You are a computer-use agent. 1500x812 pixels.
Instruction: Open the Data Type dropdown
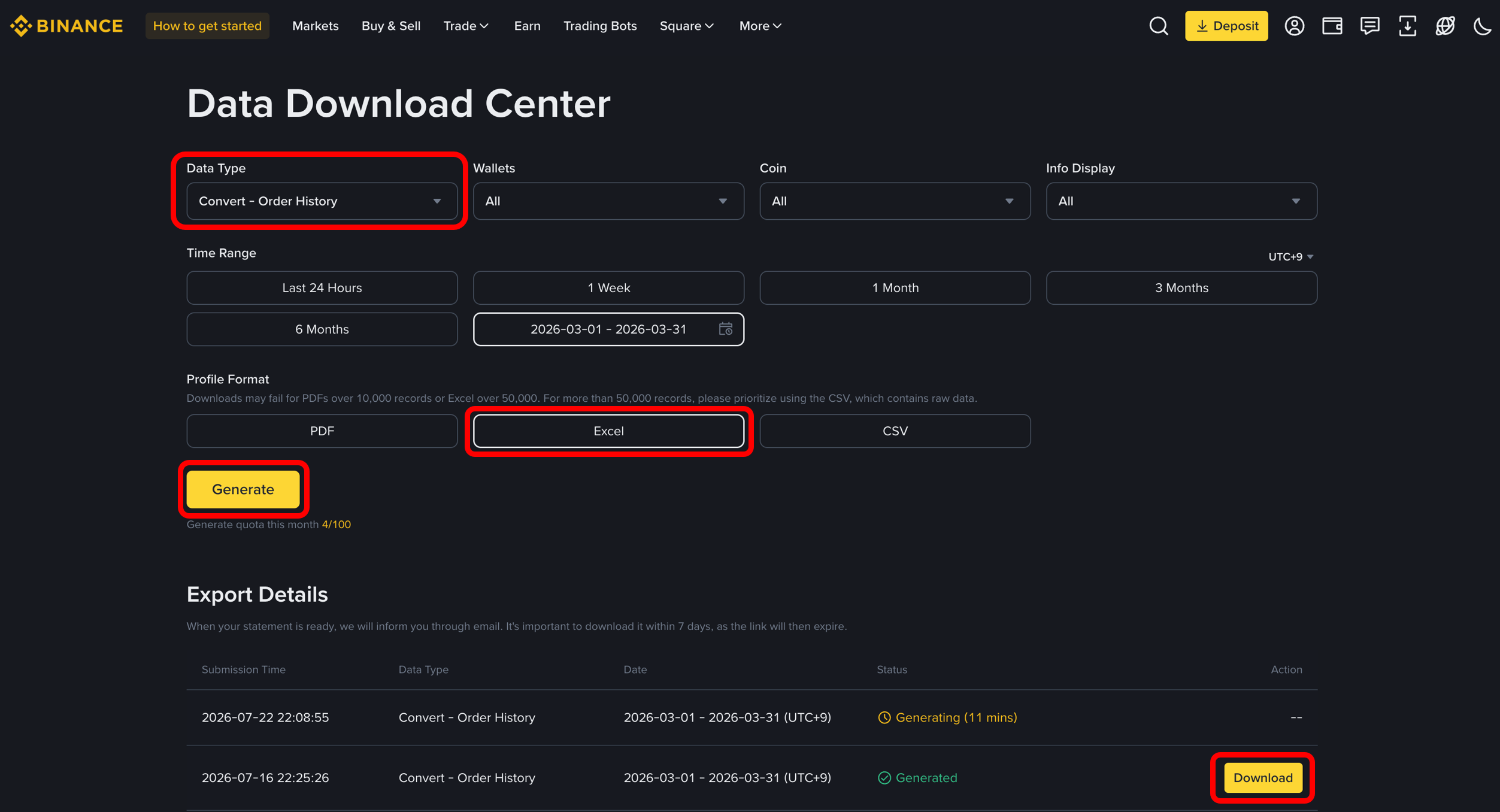click(322, 201)
